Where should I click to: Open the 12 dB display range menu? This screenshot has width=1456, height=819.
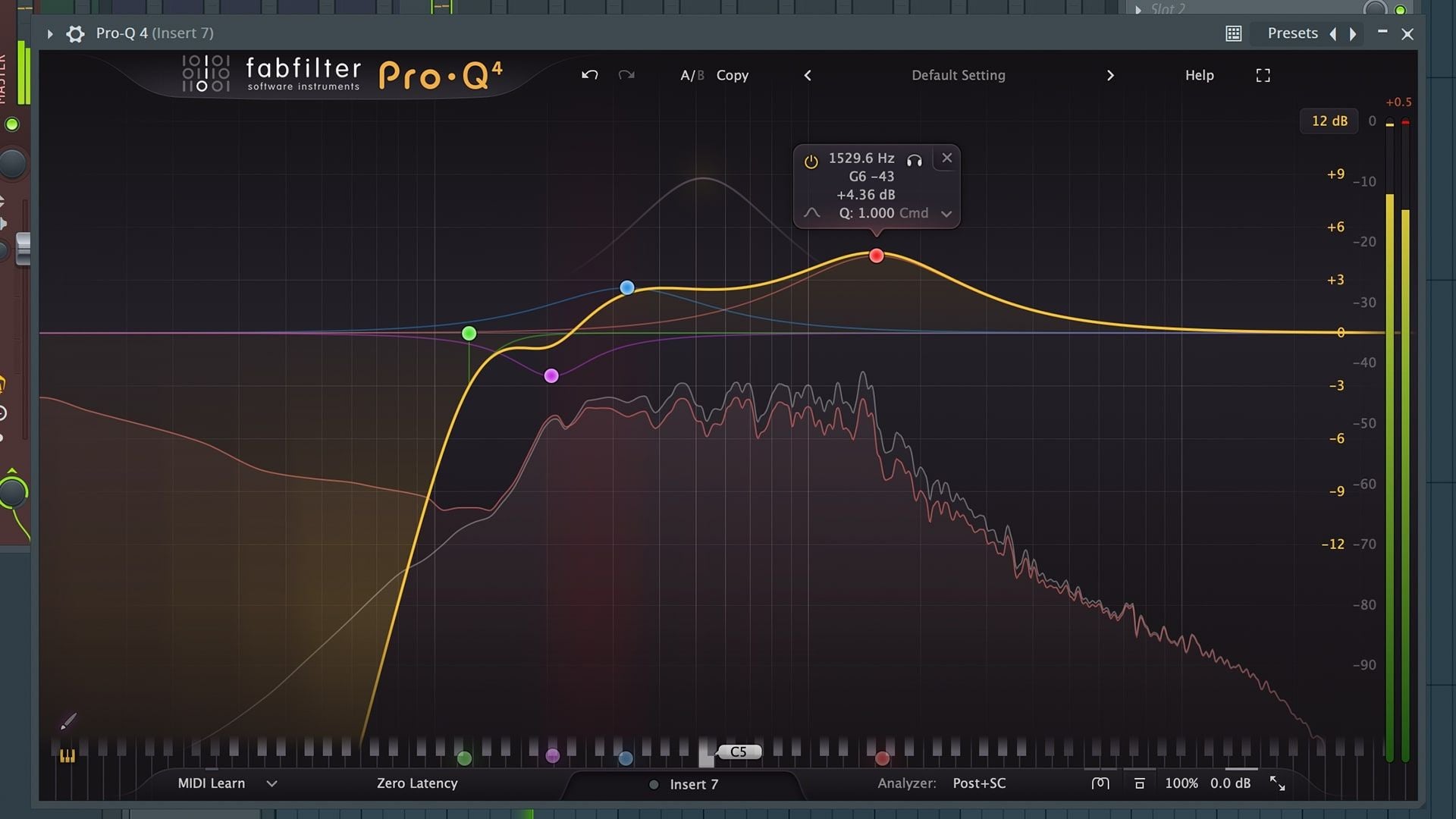1329,121
